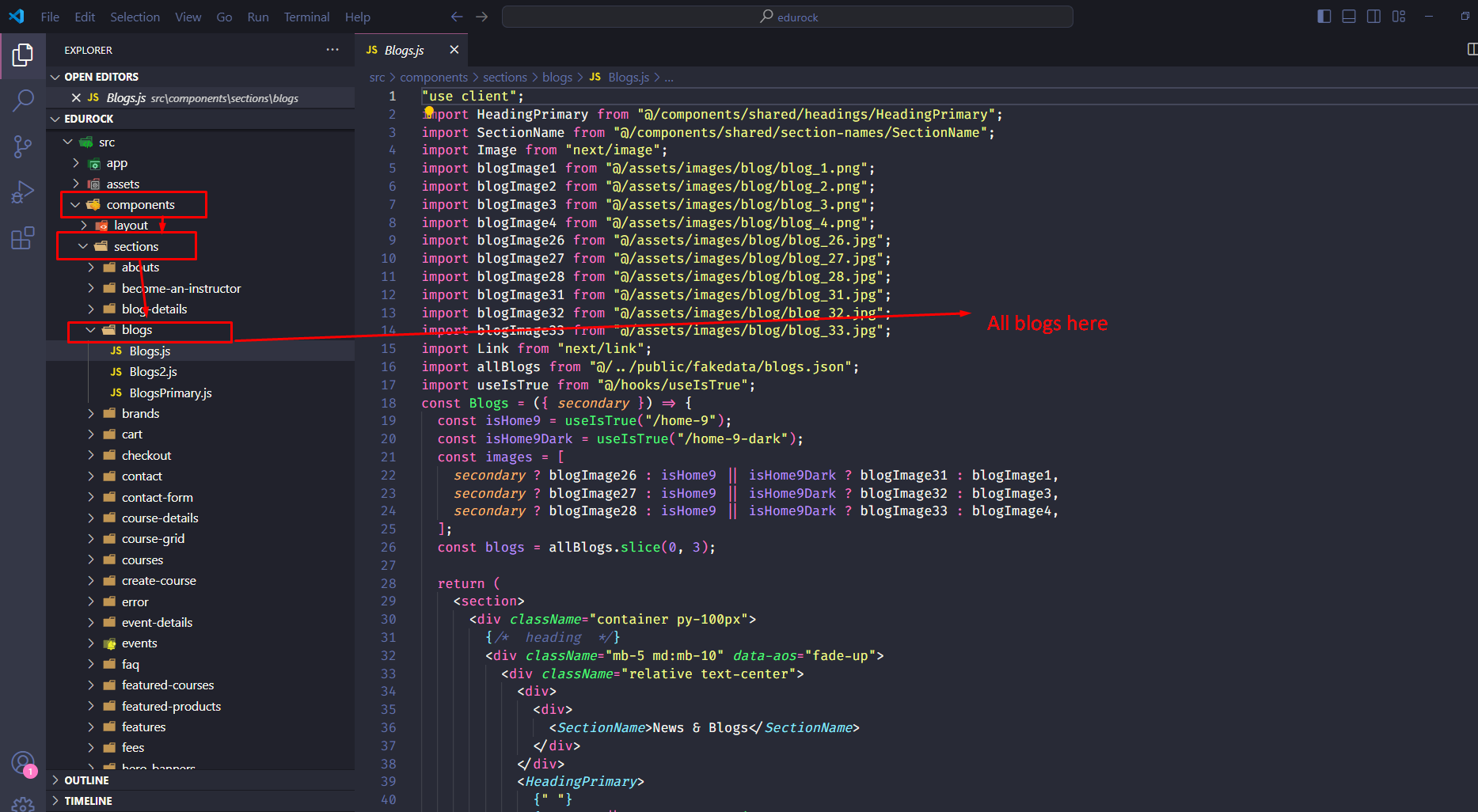Open the Run and Debug view
The width and height of the screenshot is (1478, 812).
[23, 192]
